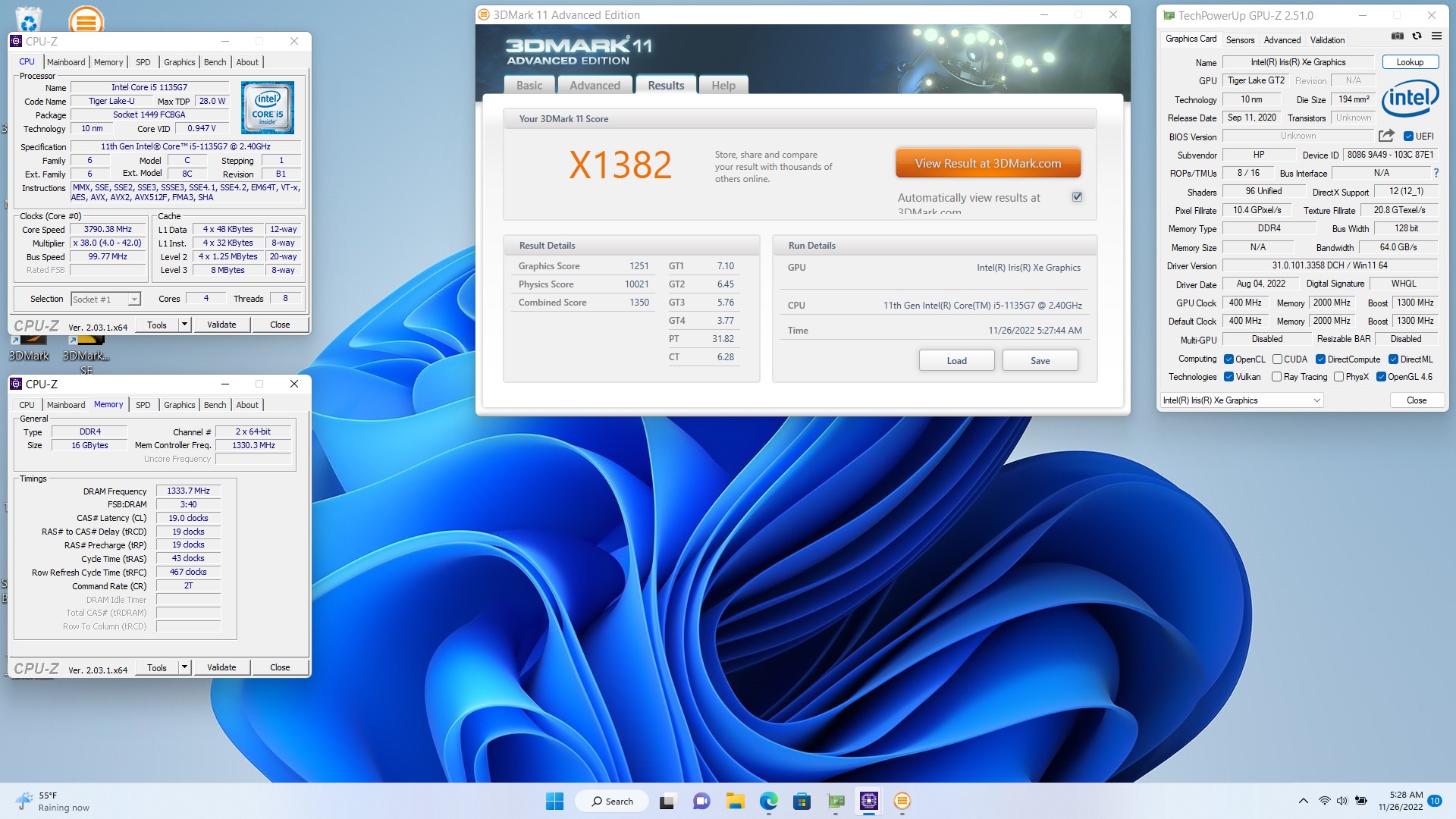
Task: Toggle the Vulkan checkbox
Action: pos(1228,377)
